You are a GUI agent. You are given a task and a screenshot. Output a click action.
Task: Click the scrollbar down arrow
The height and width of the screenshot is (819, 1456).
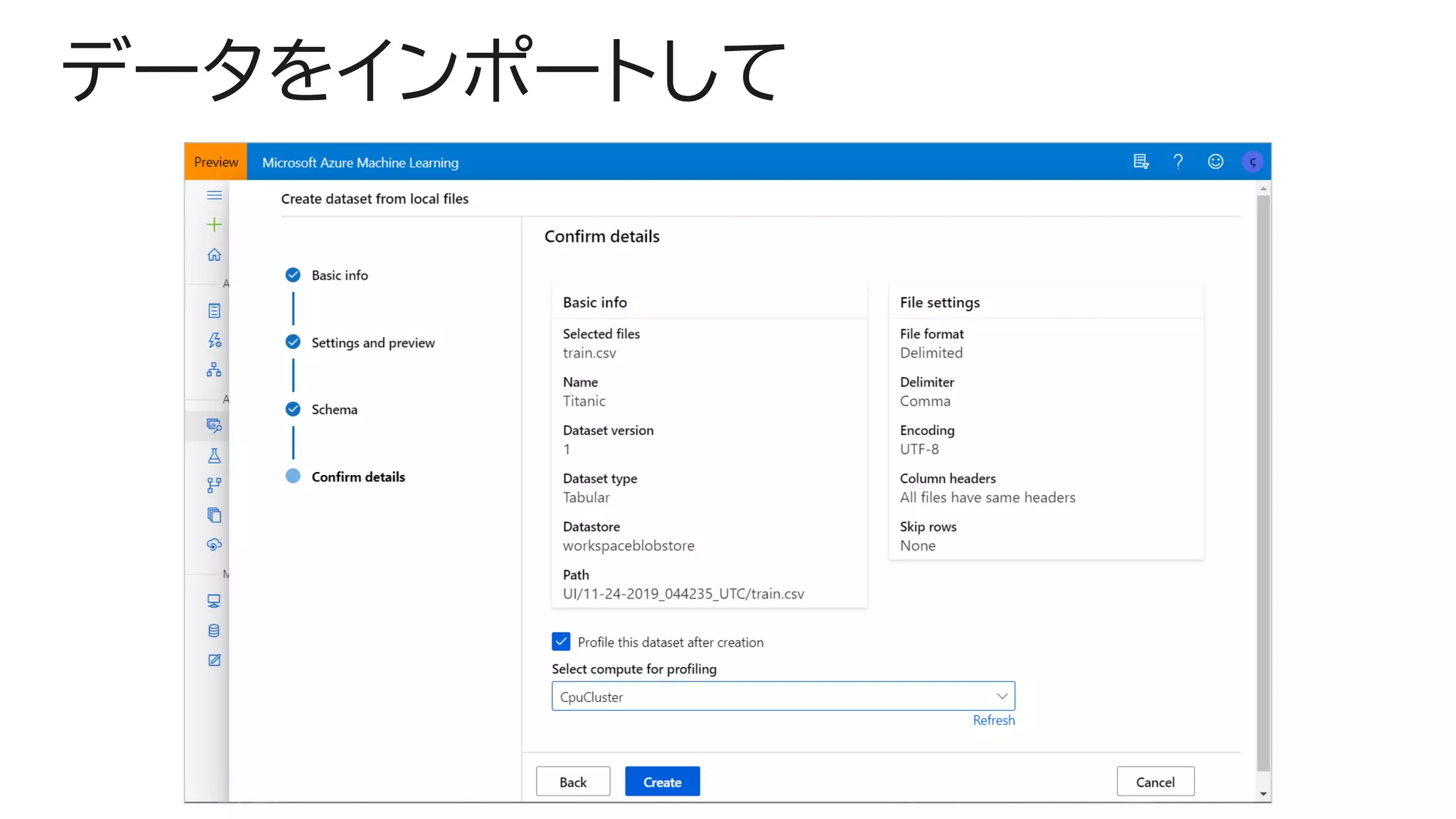tap(1263, 794)
